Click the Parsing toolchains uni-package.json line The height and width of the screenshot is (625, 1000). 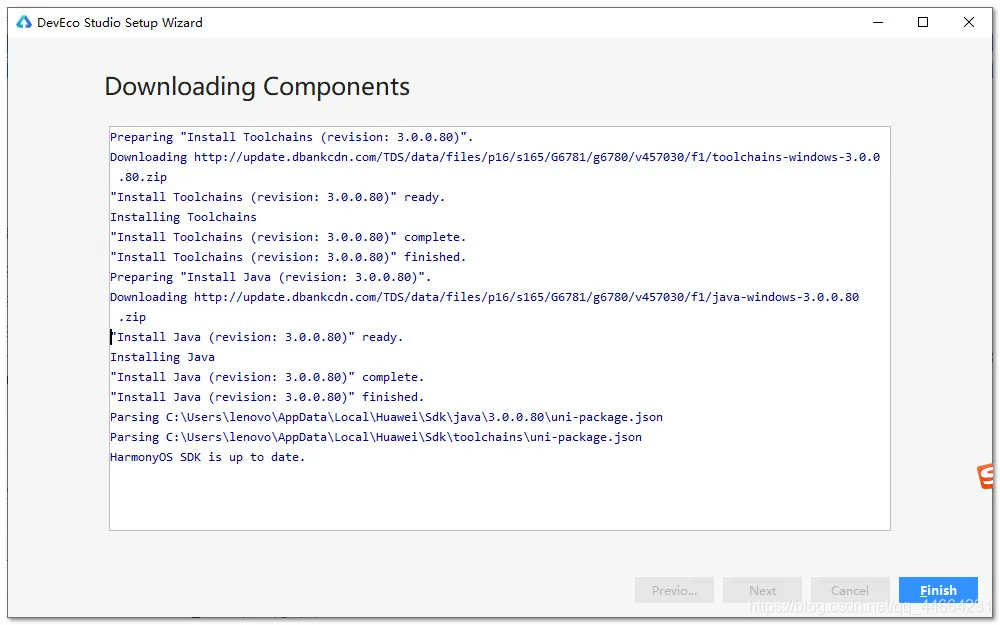point(376,437)
